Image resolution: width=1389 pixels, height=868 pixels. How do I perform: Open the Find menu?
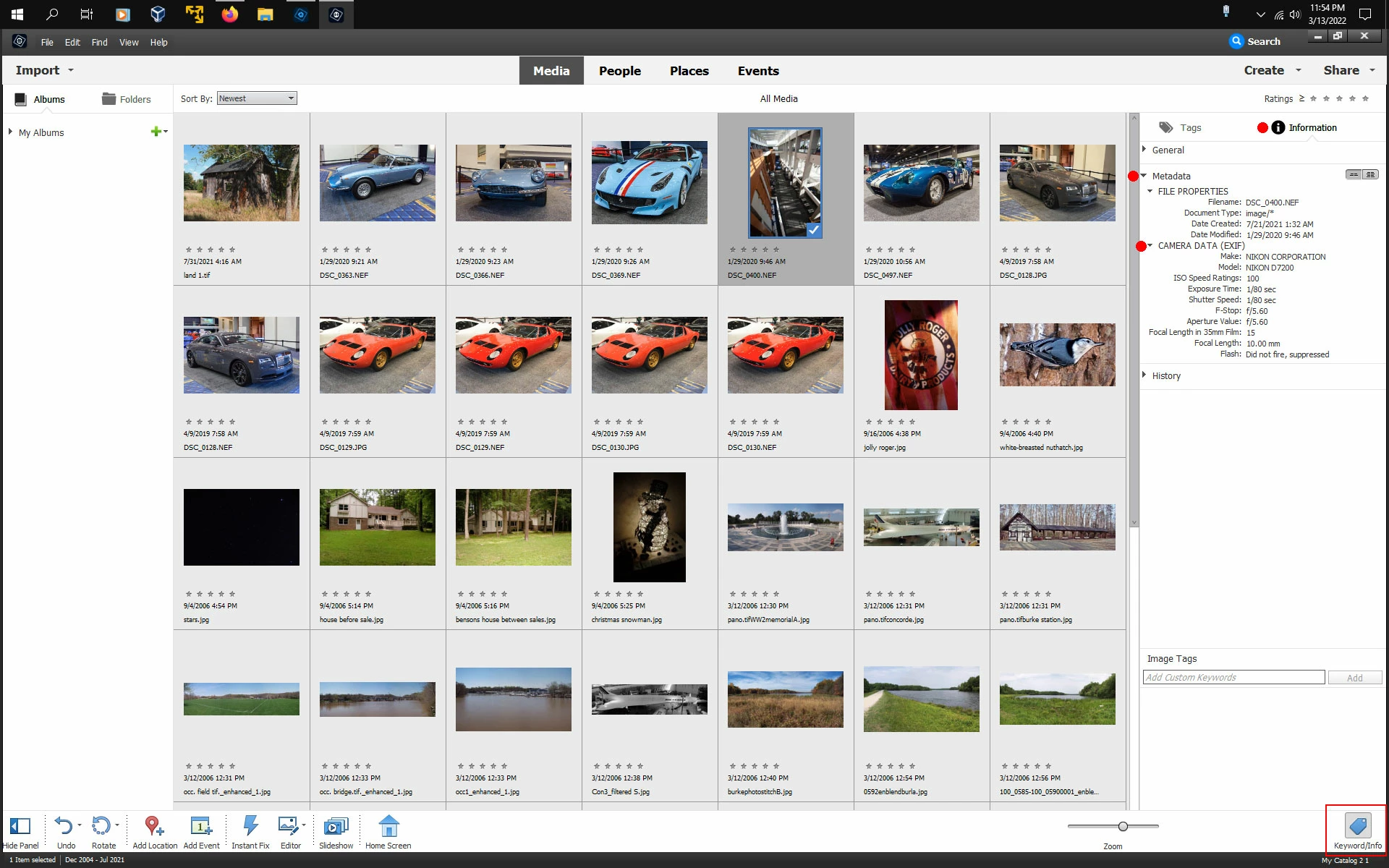[x=99, y=43]
